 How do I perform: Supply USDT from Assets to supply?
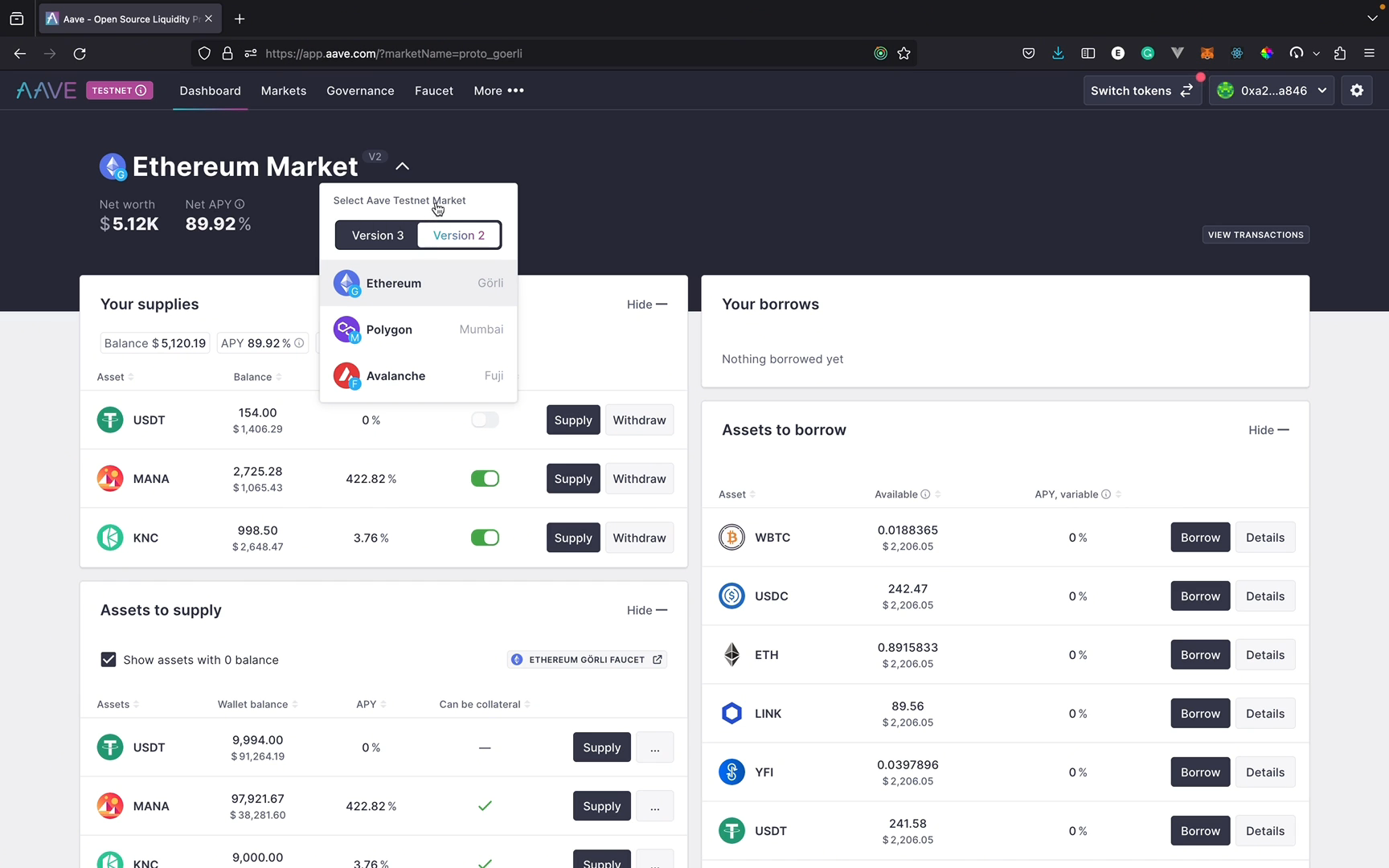point(601,747)
